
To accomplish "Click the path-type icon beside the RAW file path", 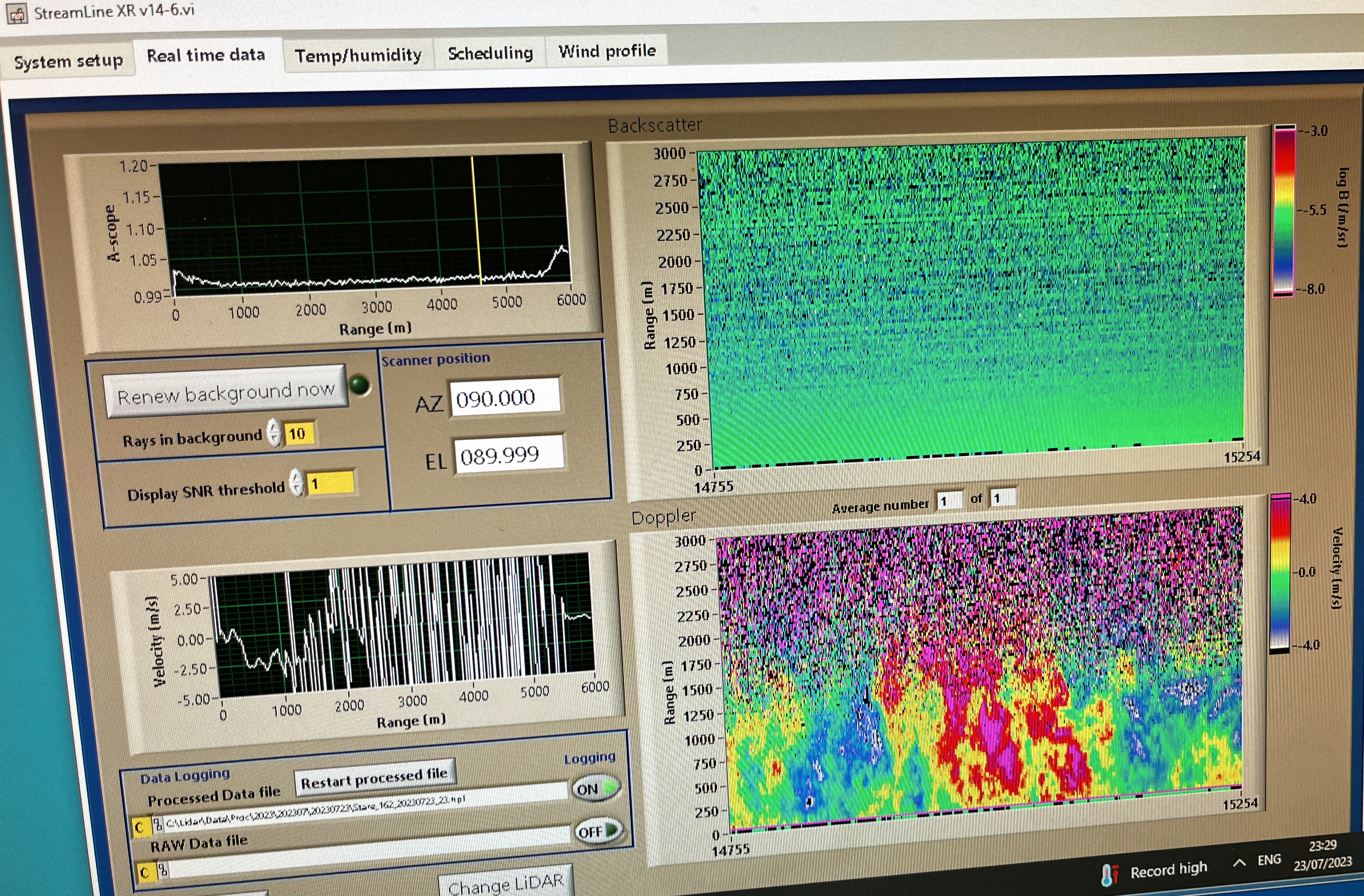I will (x=163, y=871).
